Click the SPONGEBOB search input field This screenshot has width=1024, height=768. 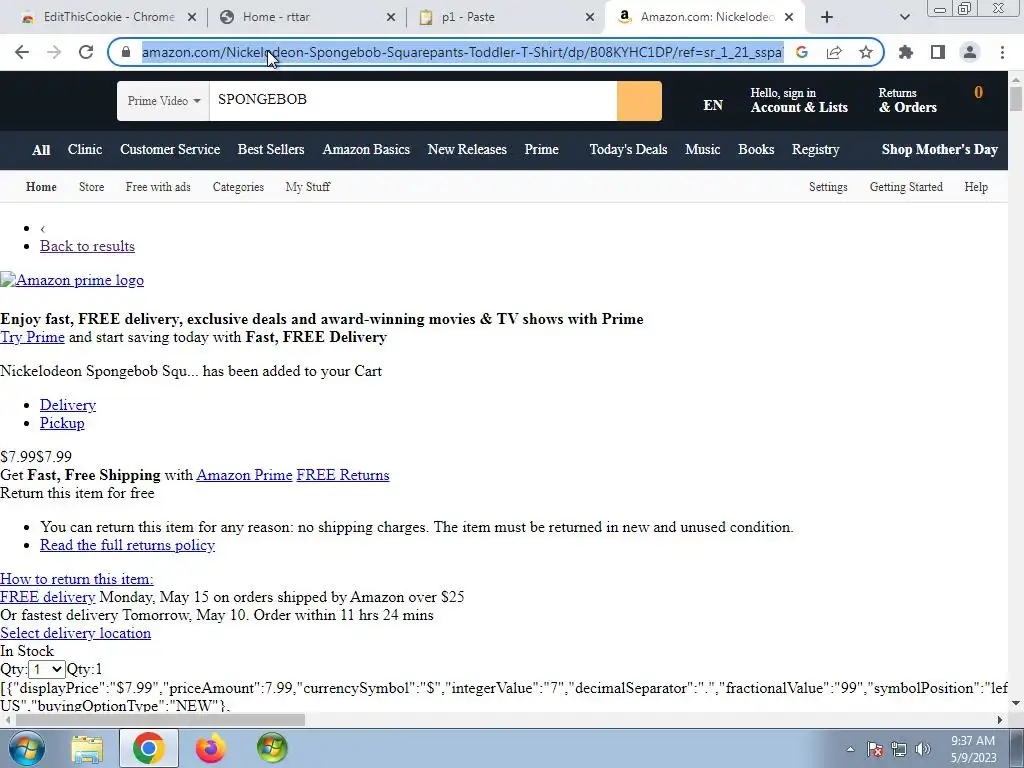[413, 101]
